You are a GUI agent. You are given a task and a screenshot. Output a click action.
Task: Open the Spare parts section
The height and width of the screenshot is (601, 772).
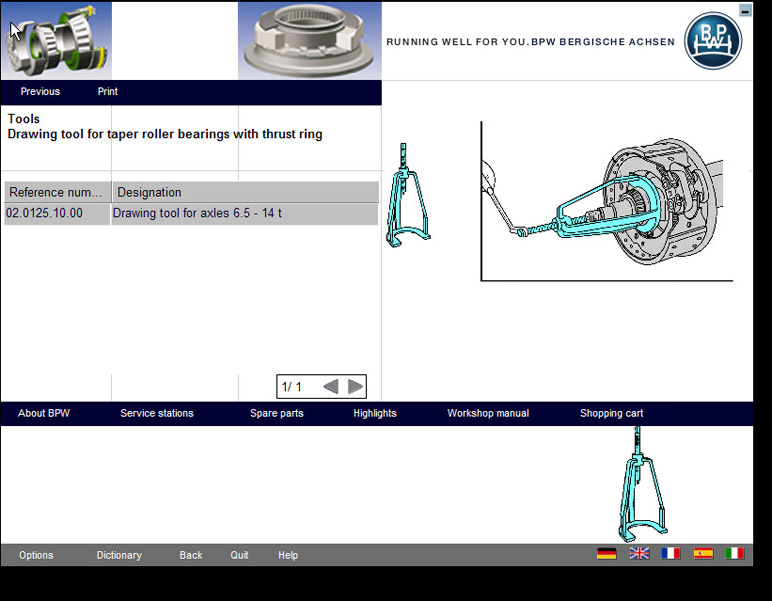(x=277, y=414)
